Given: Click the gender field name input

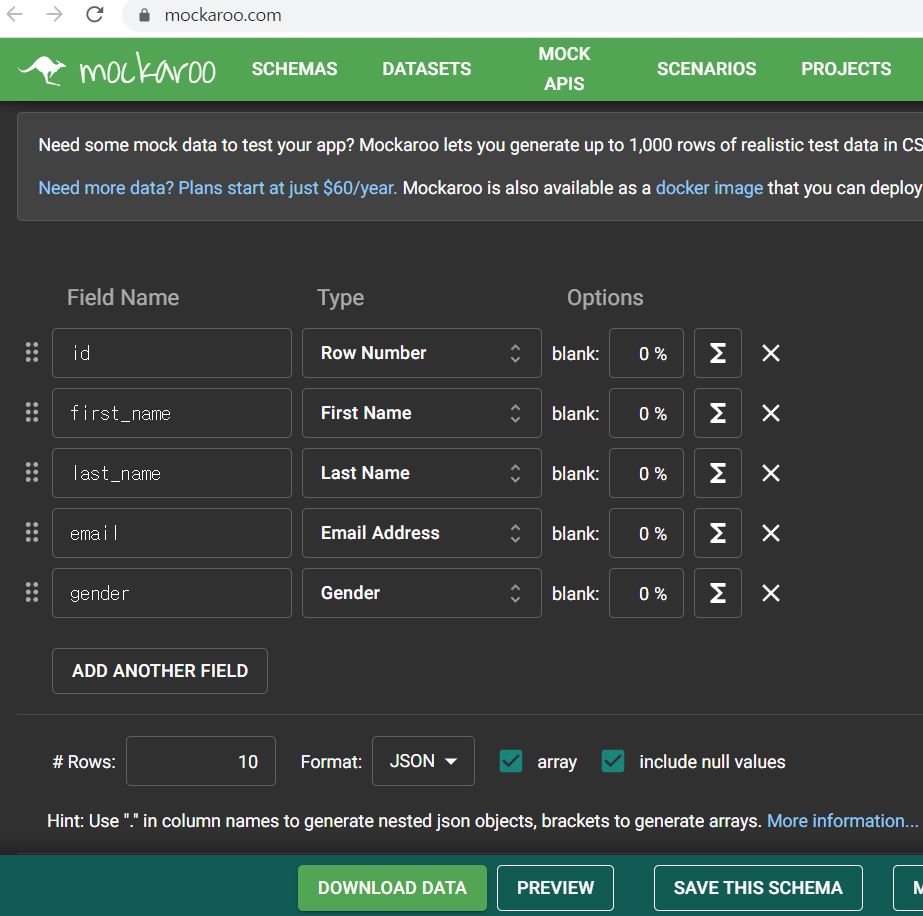Looking at the screenshot, I should point(172,593).
